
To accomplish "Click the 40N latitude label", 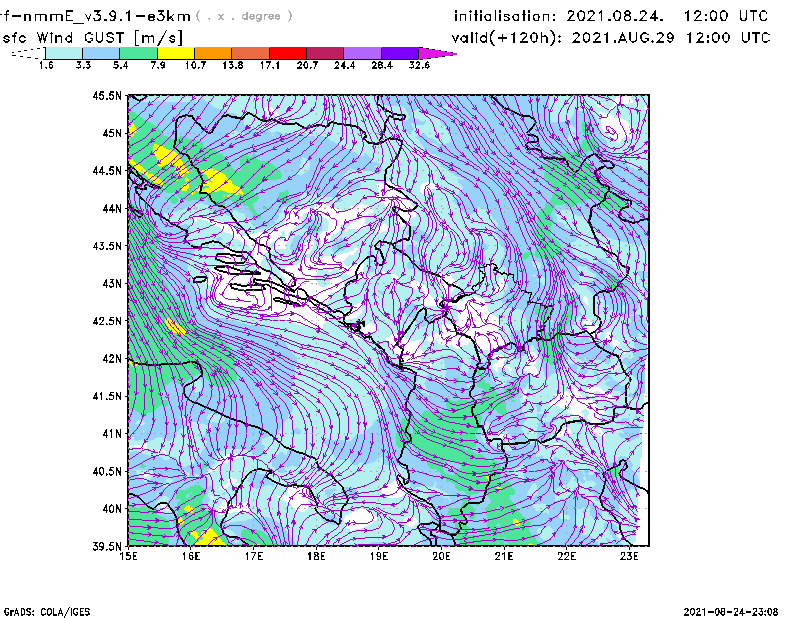I will coord(112,509).
